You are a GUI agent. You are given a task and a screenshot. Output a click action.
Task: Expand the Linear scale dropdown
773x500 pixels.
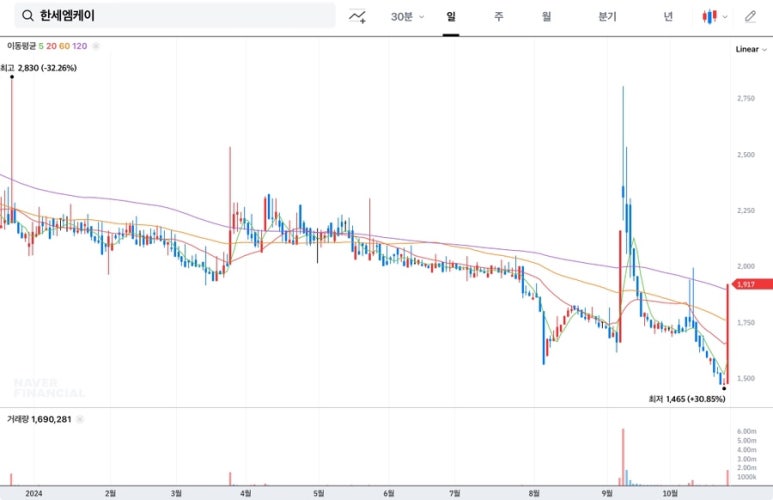coord(751,49)
